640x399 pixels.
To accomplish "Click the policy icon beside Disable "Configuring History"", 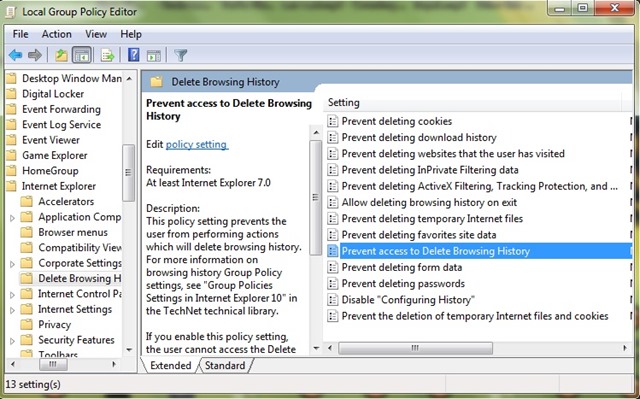I will pos(333,300).
